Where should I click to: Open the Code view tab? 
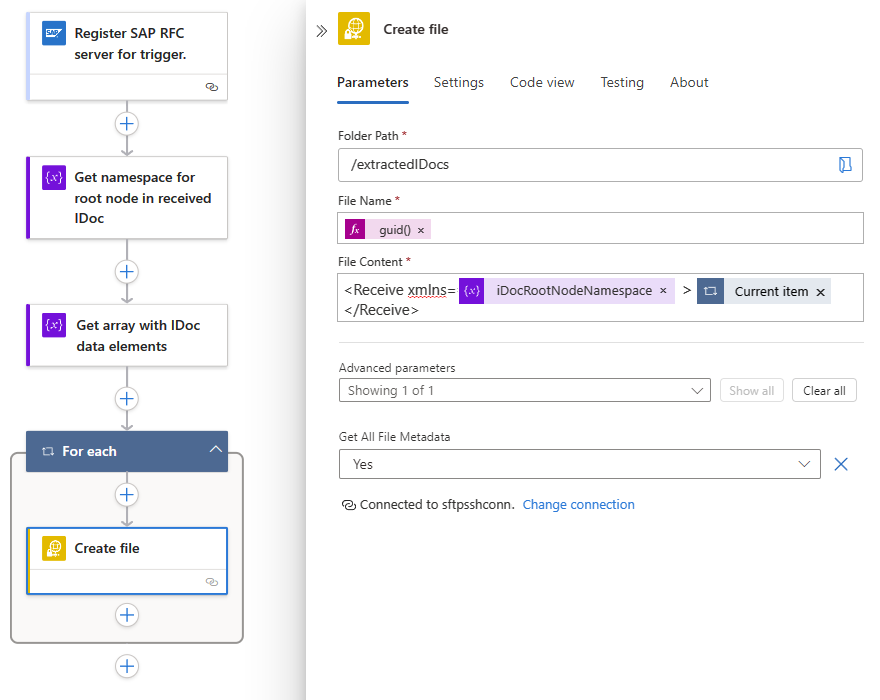pyautogui.click(x=542, y=83)
